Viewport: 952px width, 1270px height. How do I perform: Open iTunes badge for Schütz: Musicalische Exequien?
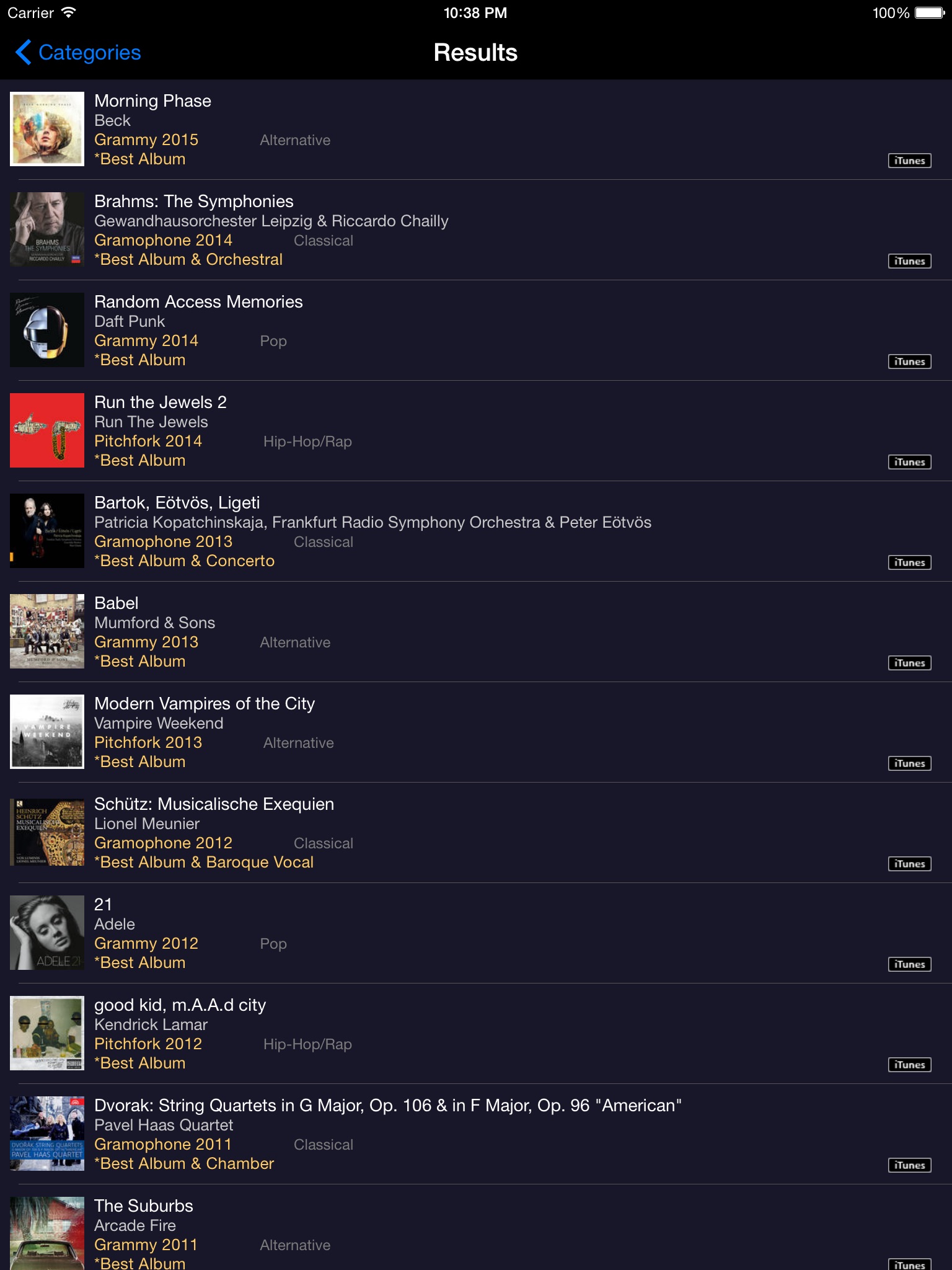pos(909,864)
